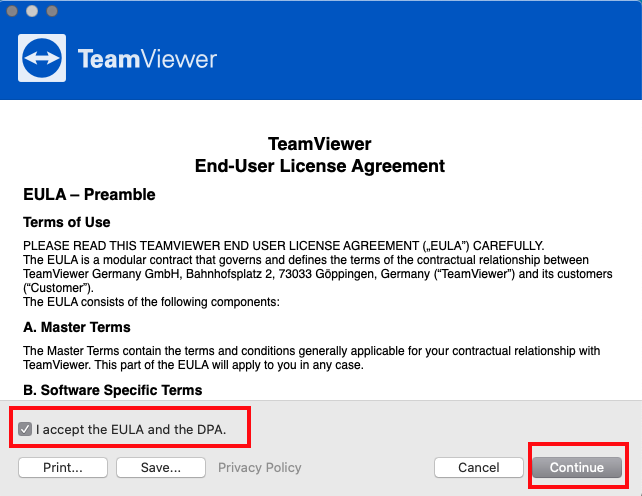Click the PLEASE READ THIS TEAMVIEWER line
Screen dimensions: 642x496
coord(284,246)
